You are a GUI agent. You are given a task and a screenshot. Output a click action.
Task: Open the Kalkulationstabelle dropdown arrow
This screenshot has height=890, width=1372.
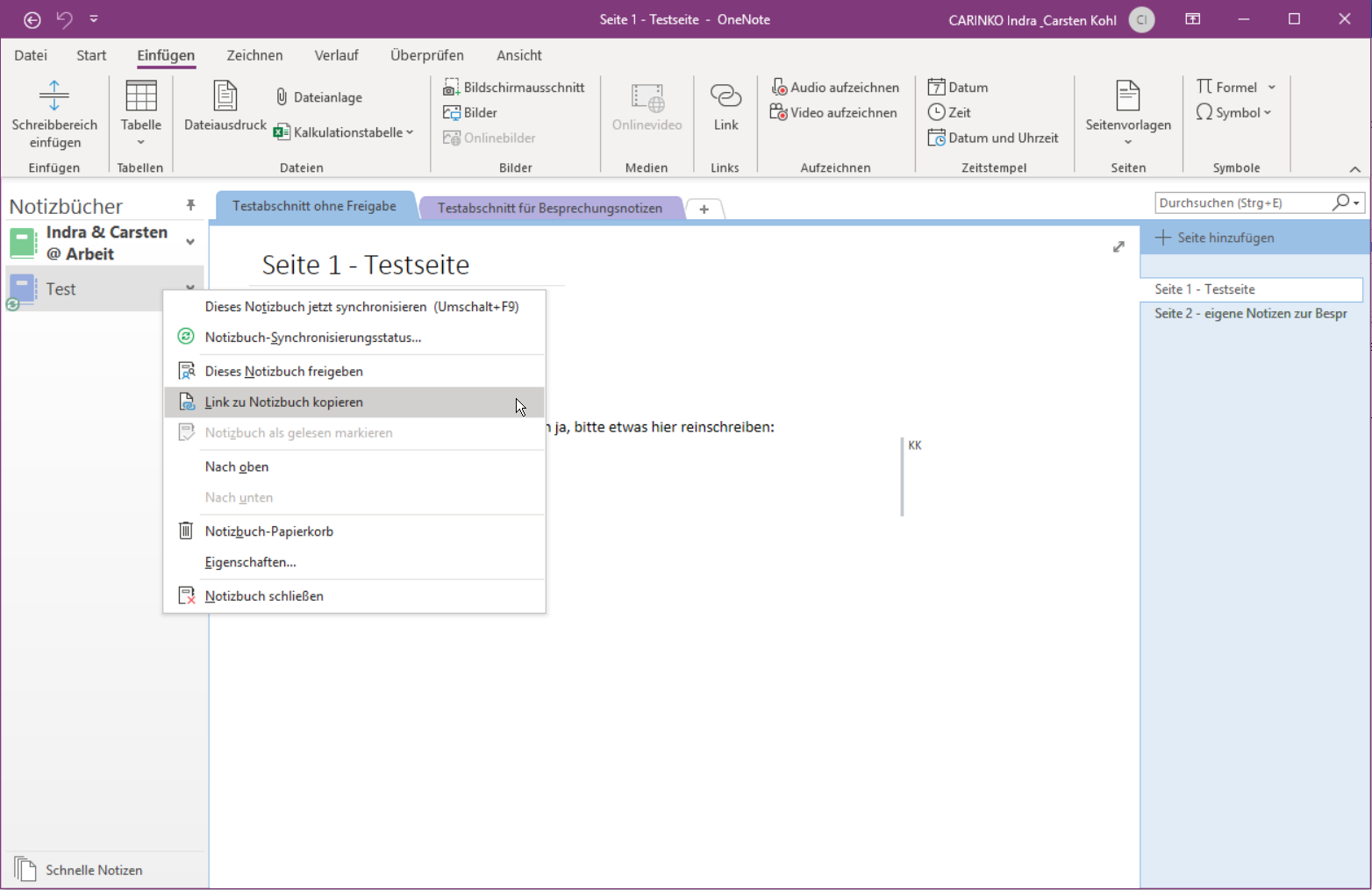click(x=410, y=132)
